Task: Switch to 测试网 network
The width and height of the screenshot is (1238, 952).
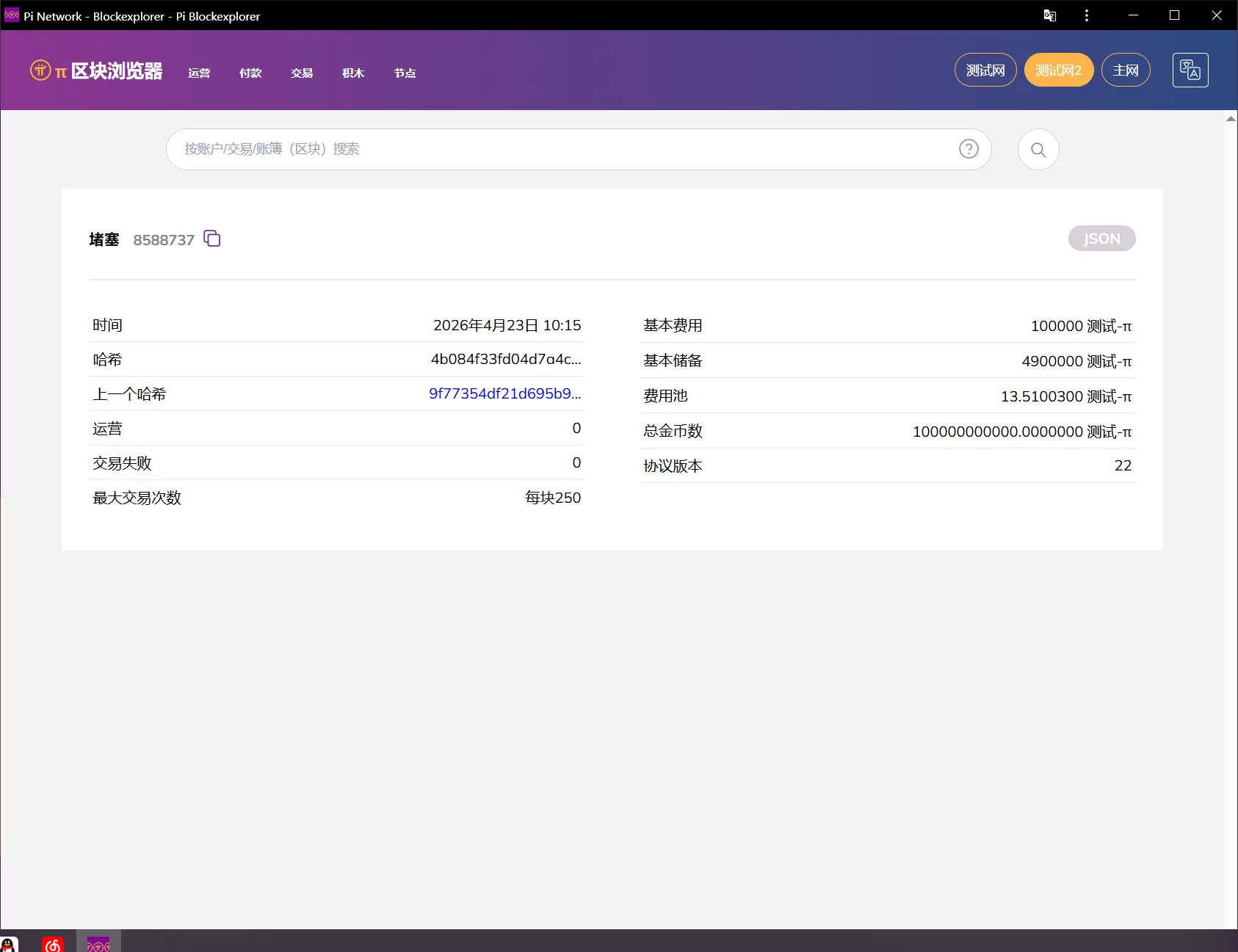Action: pos(985,70)
